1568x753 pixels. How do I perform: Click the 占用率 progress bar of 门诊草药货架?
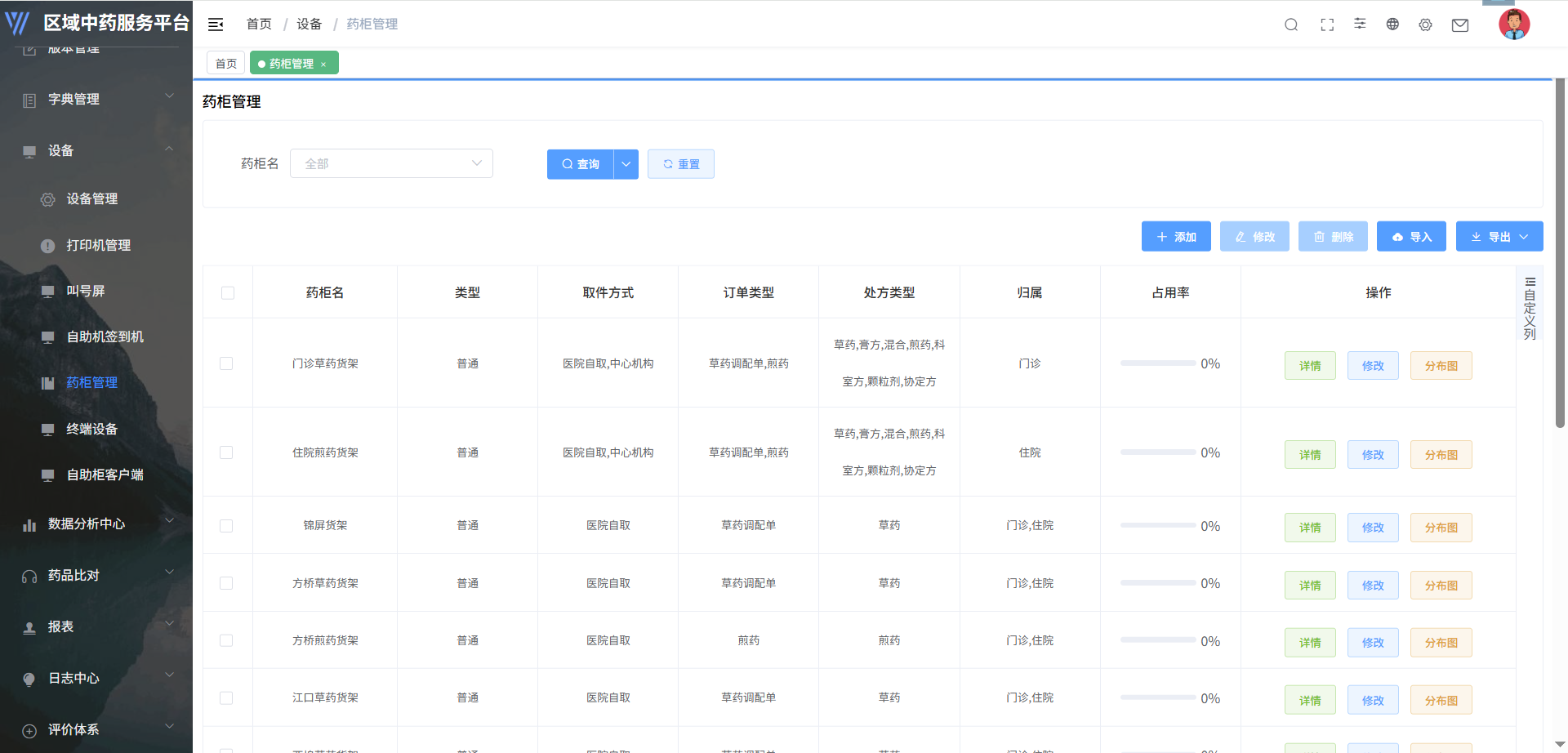coord(1158,363)
